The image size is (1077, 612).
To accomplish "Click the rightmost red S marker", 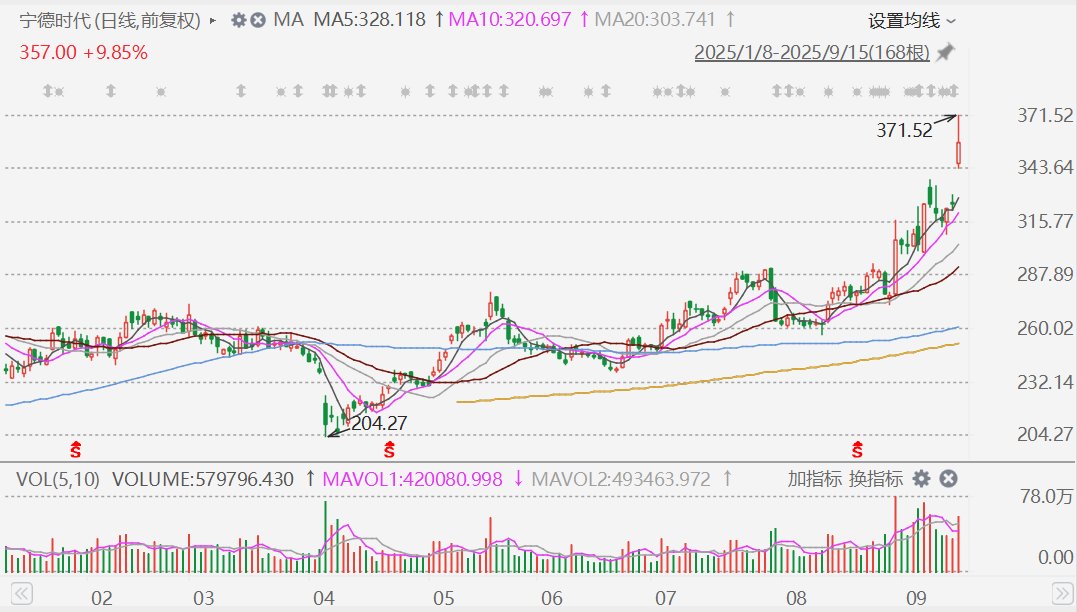I will [857, 447].
